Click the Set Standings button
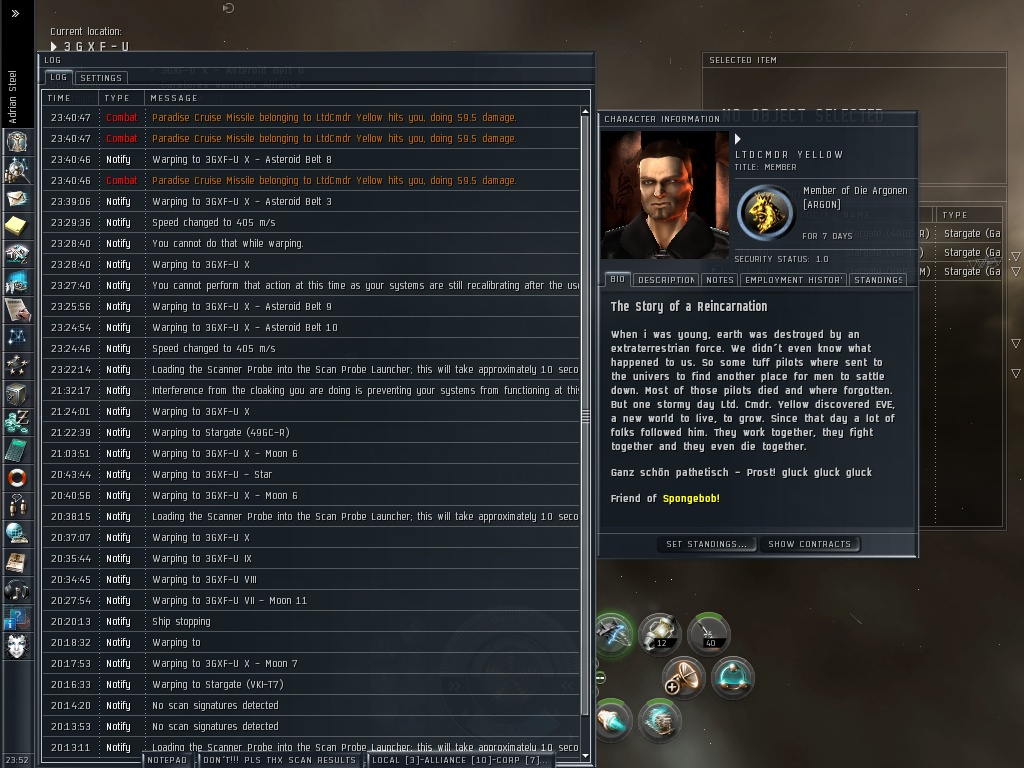Screen dimensions: 1024x768 (706, 544)
